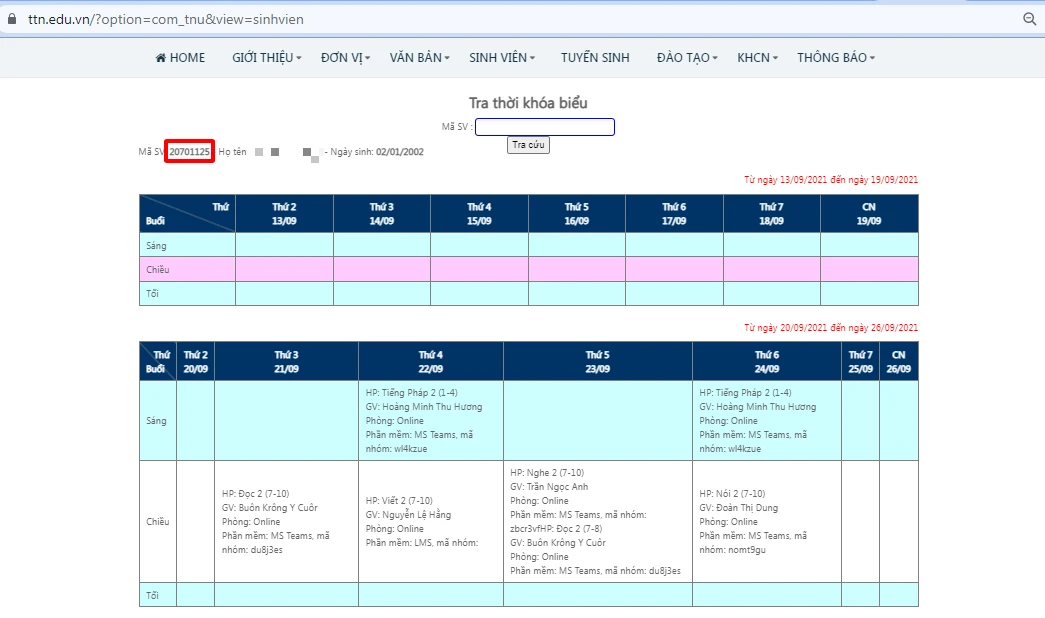Click the house icon beside HOME
The width and height of the screenshot is (1045, 618).
pos(161,58)
